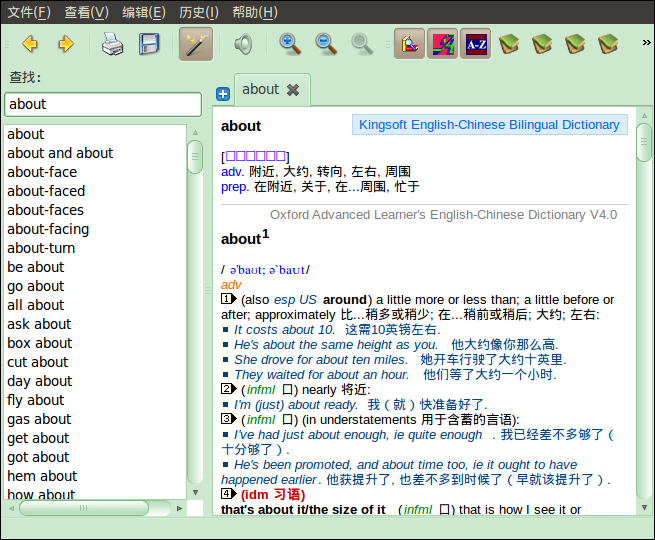Pronounce word with the speaker icon
Image resolution: width=655 pixels, height=540 pixels.
(x=243, y=44)
